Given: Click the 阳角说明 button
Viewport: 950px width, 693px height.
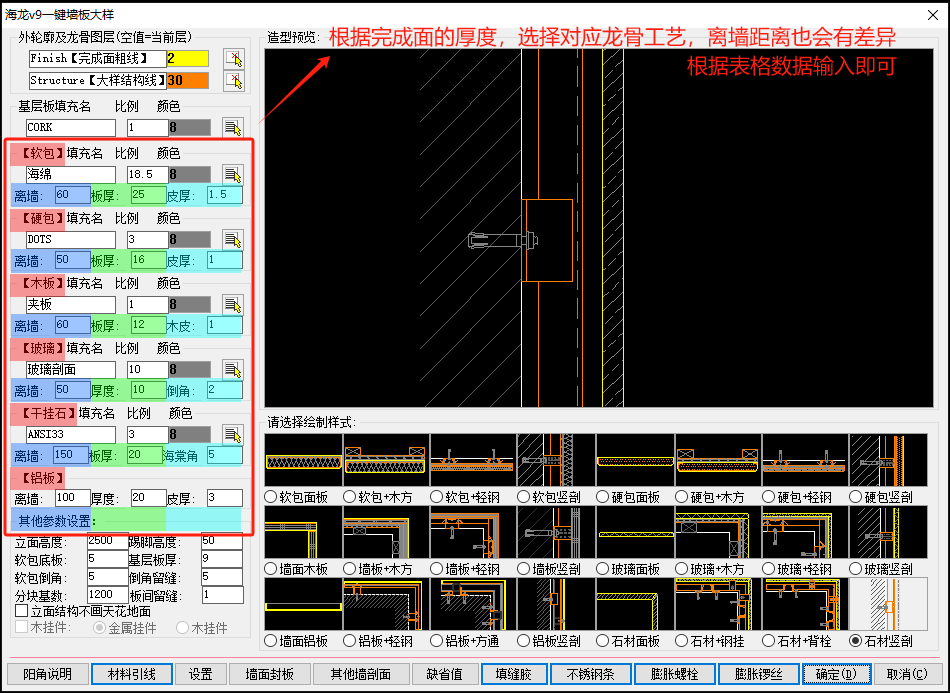Looking at the screenshot, I should tap(48, 674).
